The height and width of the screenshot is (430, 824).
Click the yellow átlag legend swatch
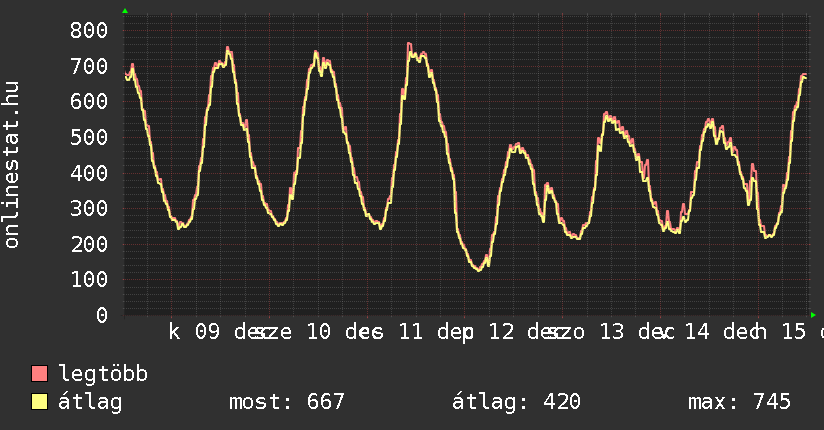40,402
